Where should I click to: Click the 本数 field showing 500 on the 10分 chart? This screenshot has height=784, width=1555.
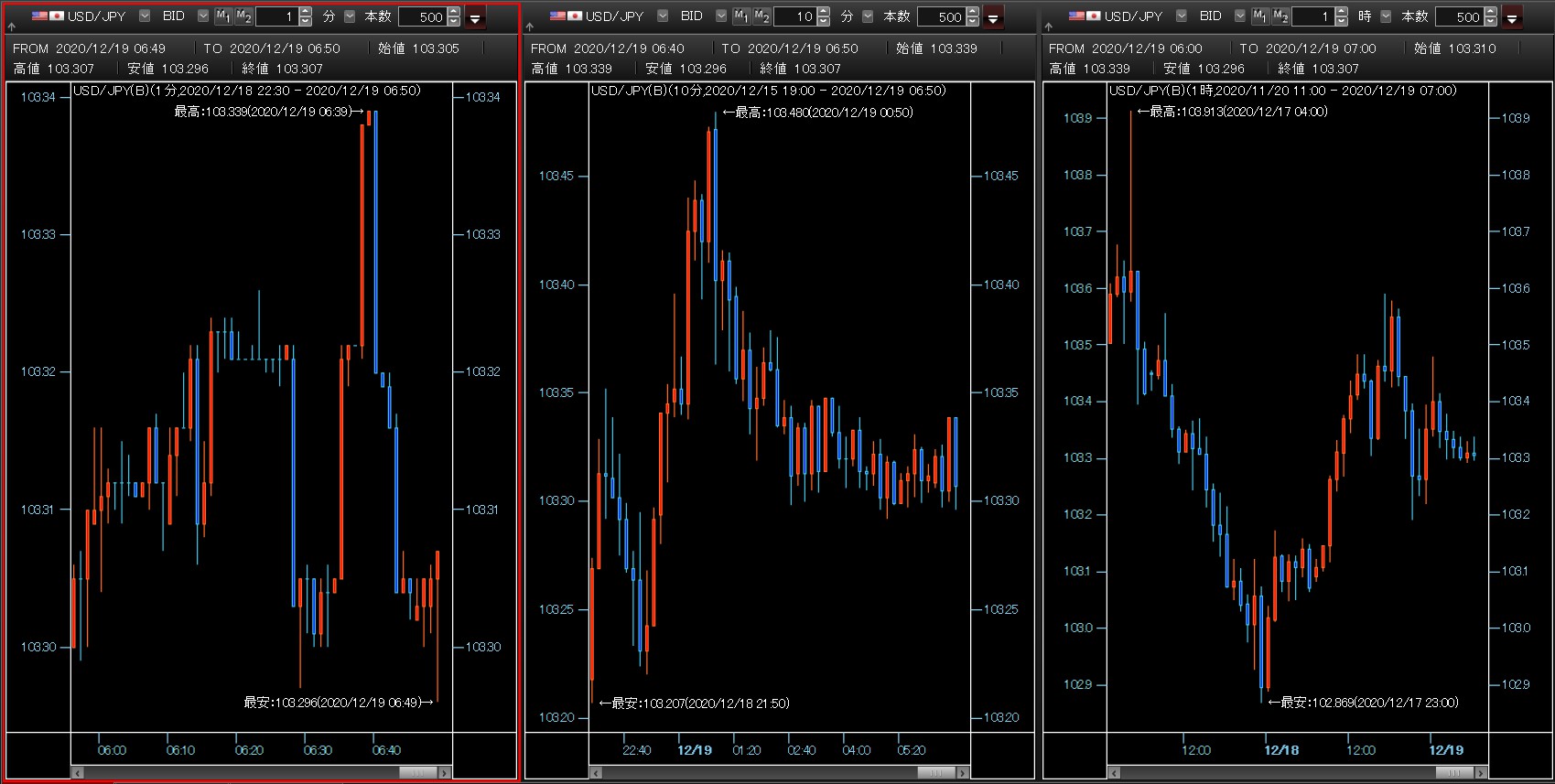941,16
